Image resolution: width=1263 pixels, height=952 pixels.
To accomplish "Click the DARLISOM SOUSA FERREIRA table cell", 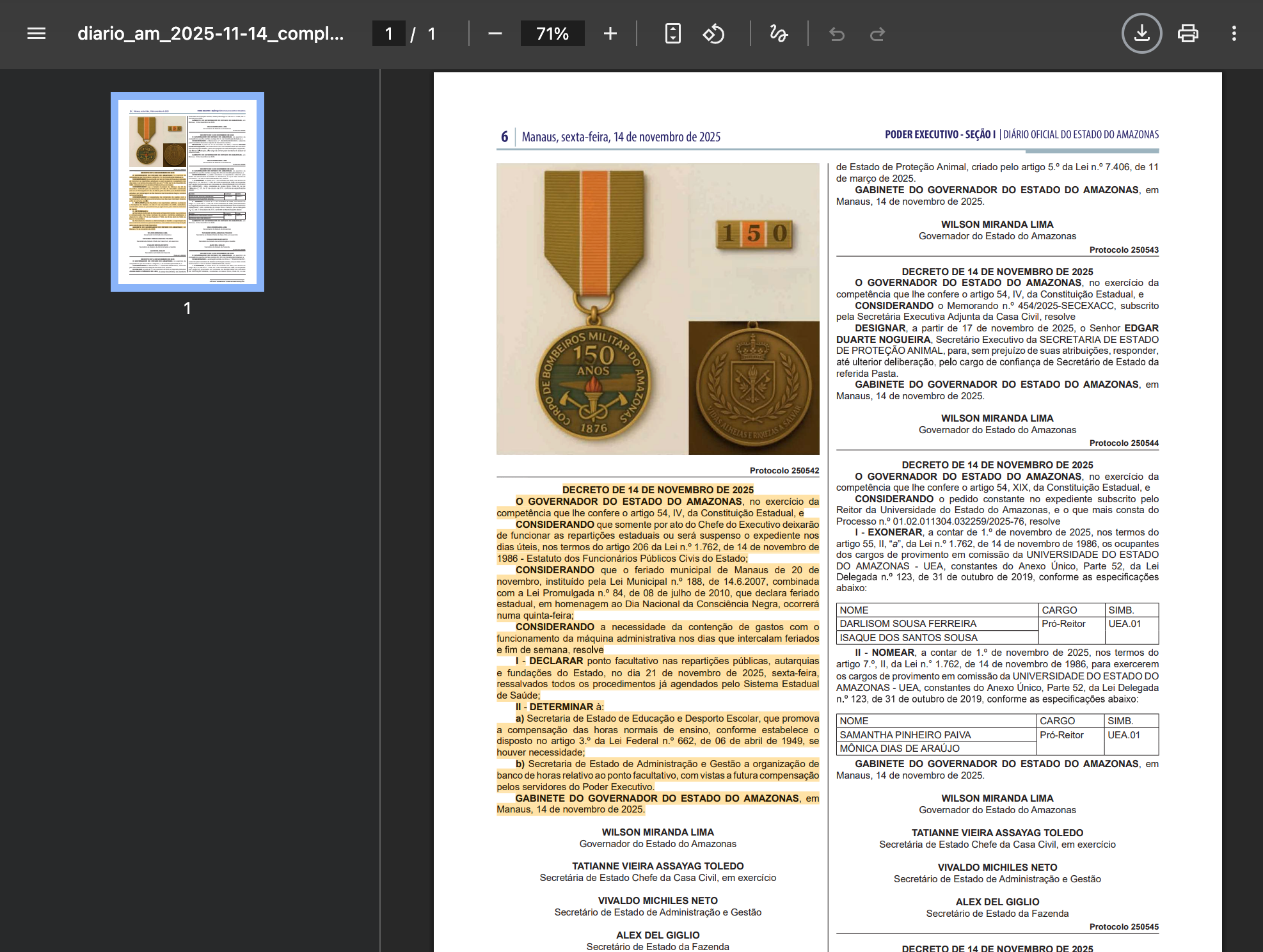I will [x=907, y=624].
